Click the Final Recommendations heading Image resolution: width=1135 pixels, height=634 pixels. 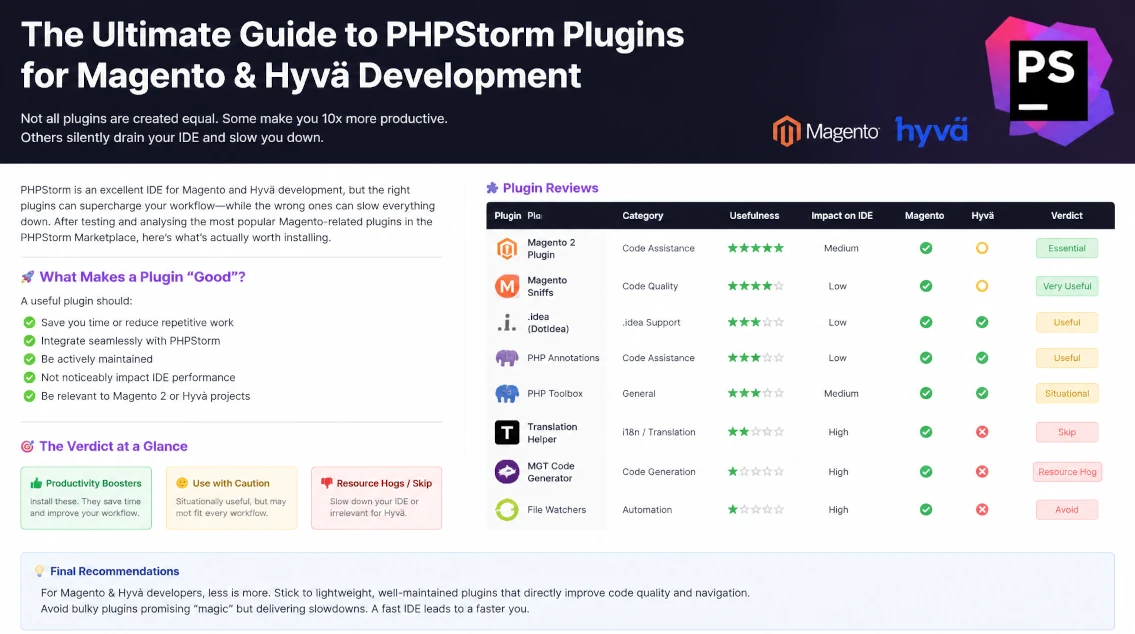114,571
